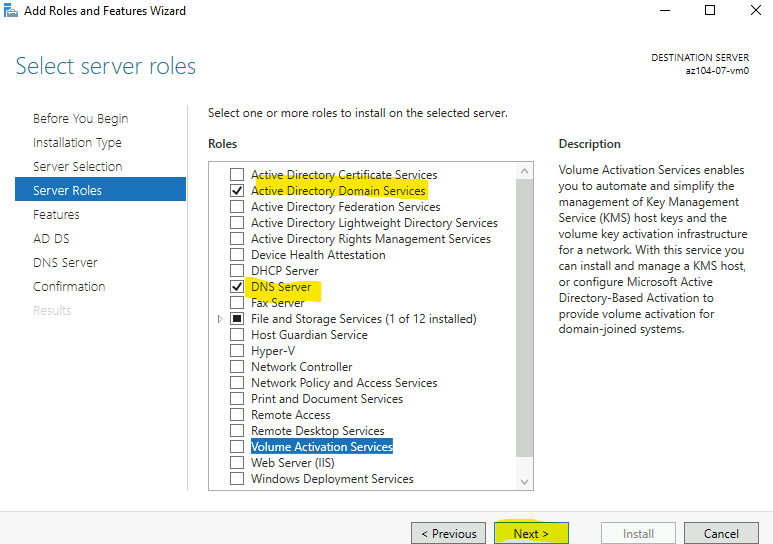Check Active Directory Federation Services
The height and width of the screenshot is (544, 773).
(237, 207)
